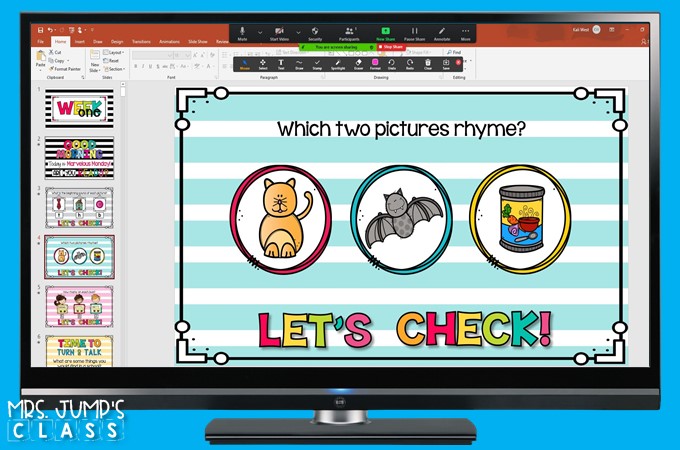The image size is (680, 450).
Task: Click the Start Video camera icon
Action: point(279,33)
